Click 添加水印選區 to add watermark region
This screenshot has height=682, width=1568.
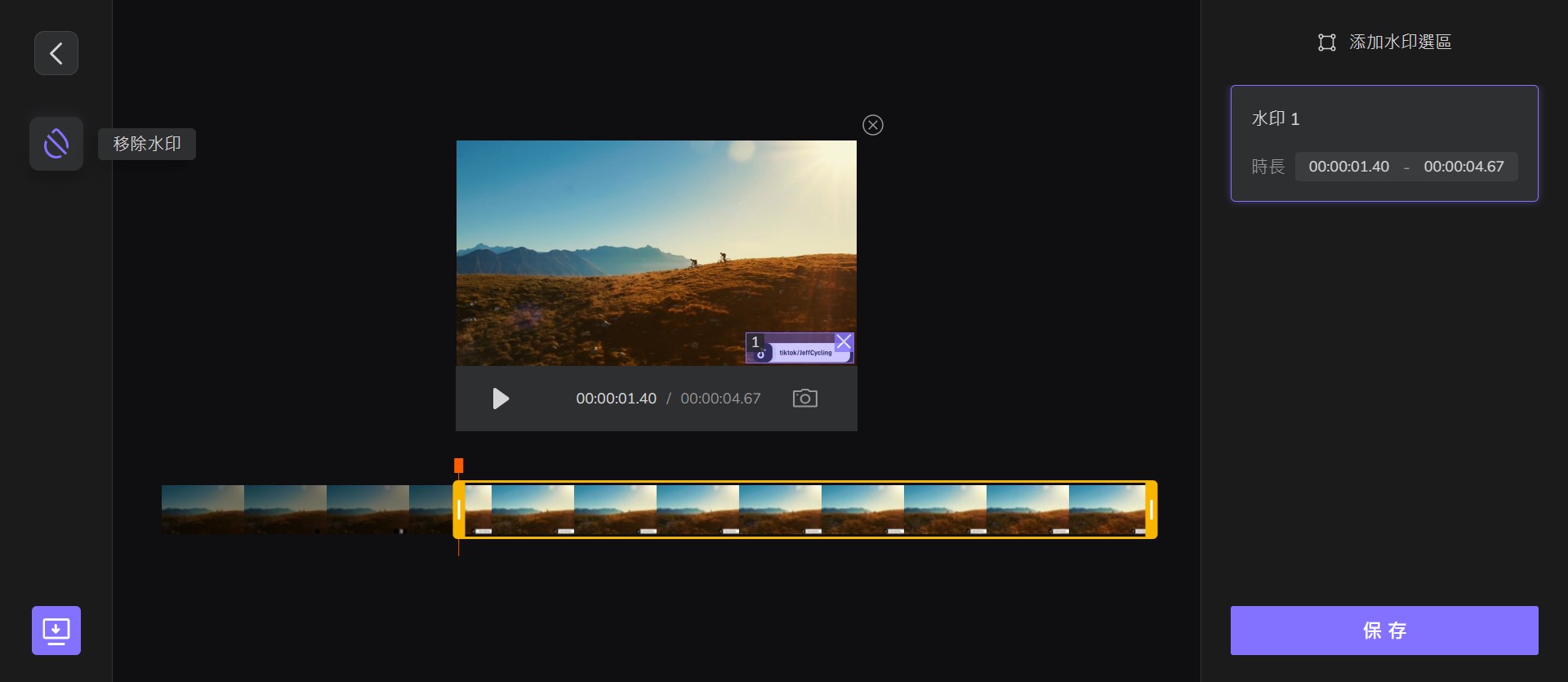click(x=1401, y=42)
